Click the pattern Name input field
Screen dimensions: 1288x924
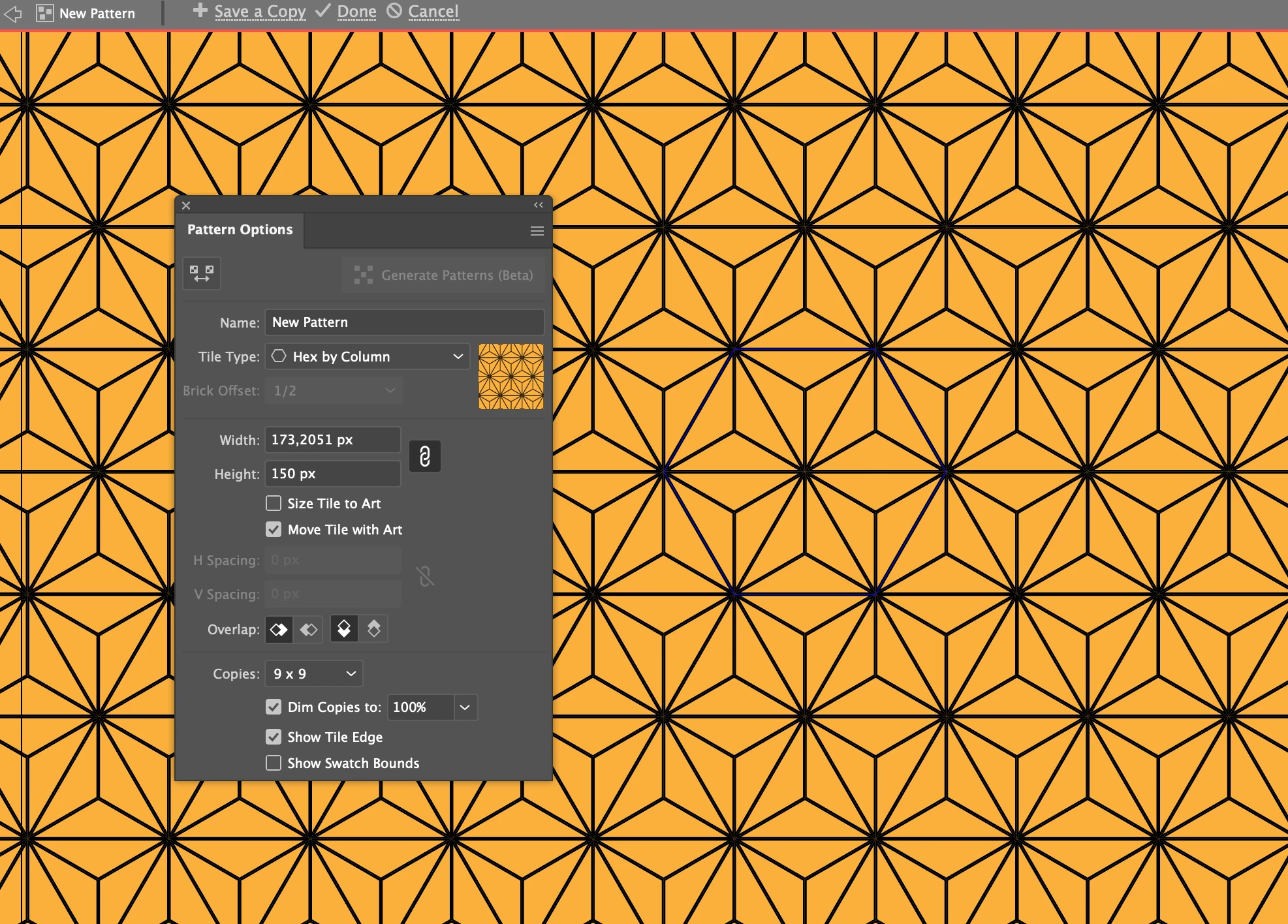pyautogui.click(x=404, y=322)
